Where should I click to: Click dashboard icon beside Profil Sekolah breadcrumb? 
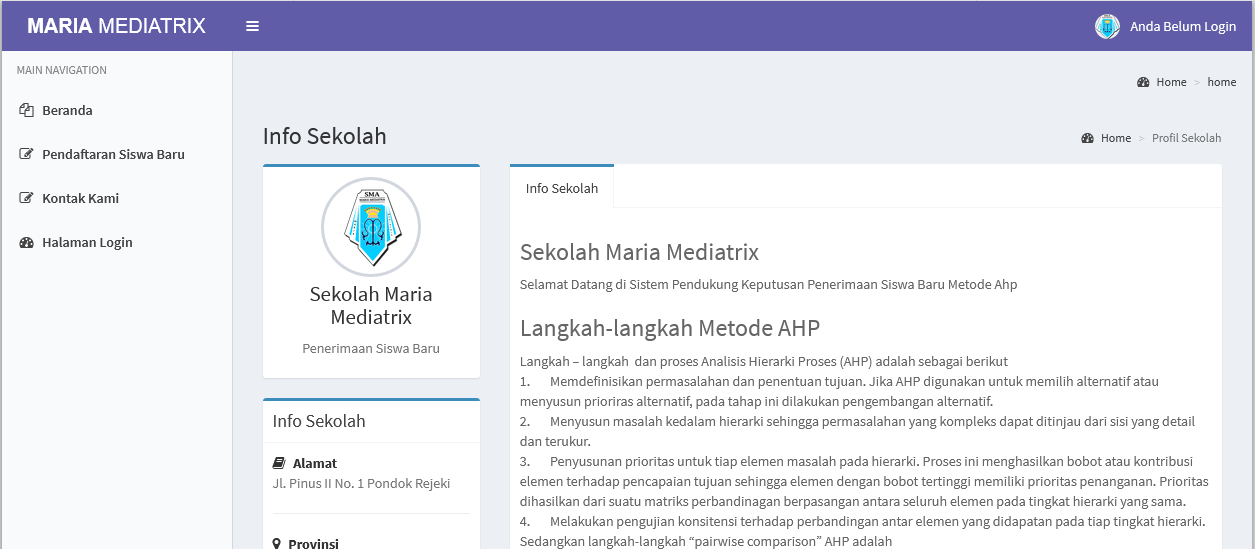pyautogui.click(x=1087, y=138)
